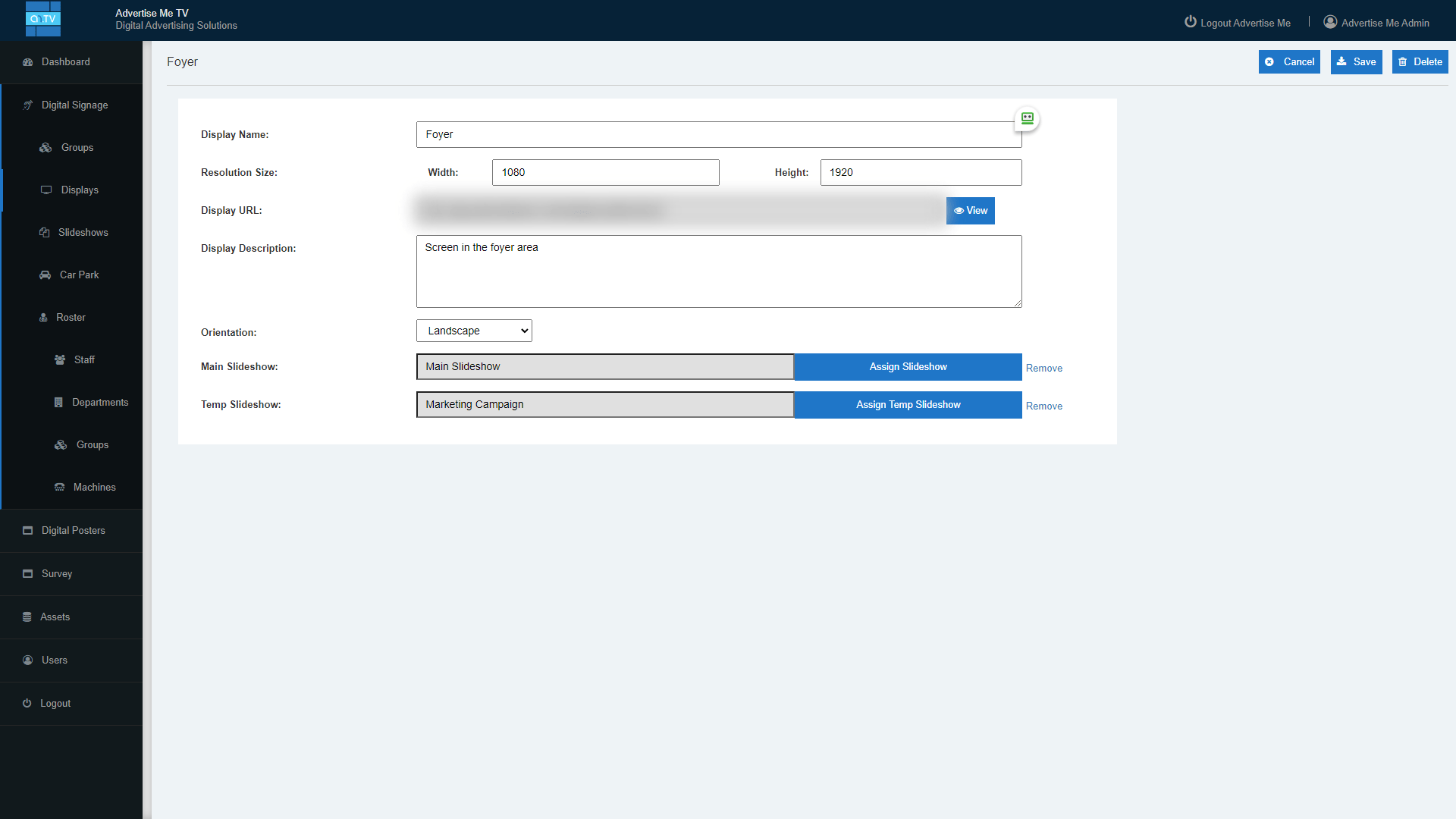Select the Assets stack icon
Image resolution: width=1456 pixels, height=819 pixels.
pos(27,617)
